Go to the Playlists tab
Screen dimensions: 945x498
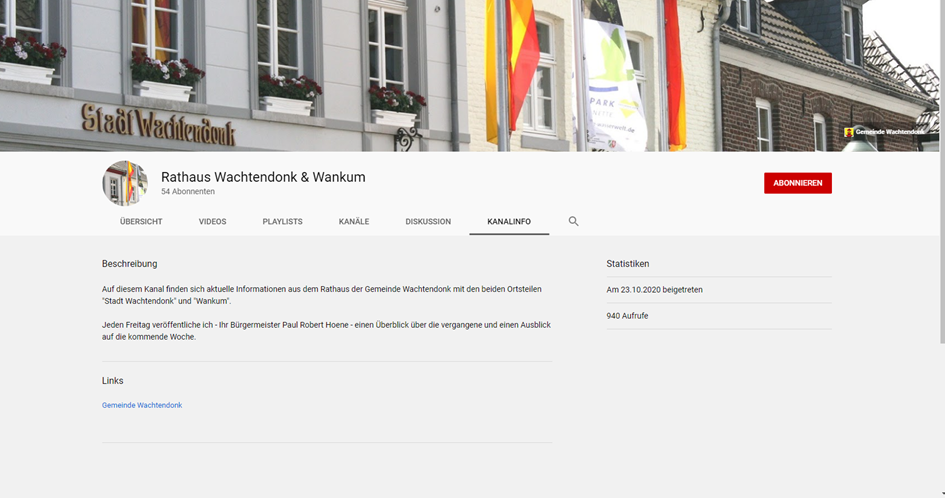click(x=282, y=222)
